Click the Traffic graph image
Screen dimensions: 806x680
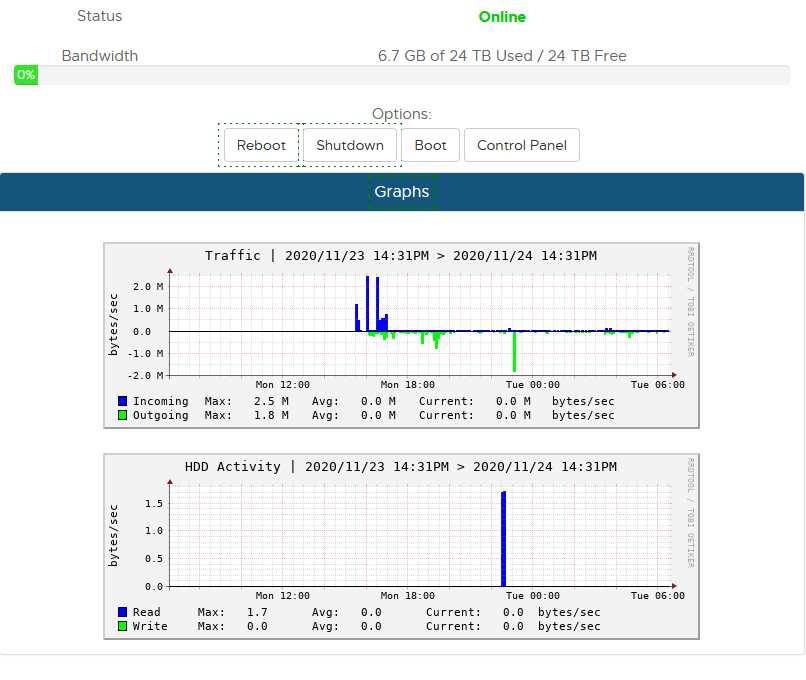pos(401,336)
